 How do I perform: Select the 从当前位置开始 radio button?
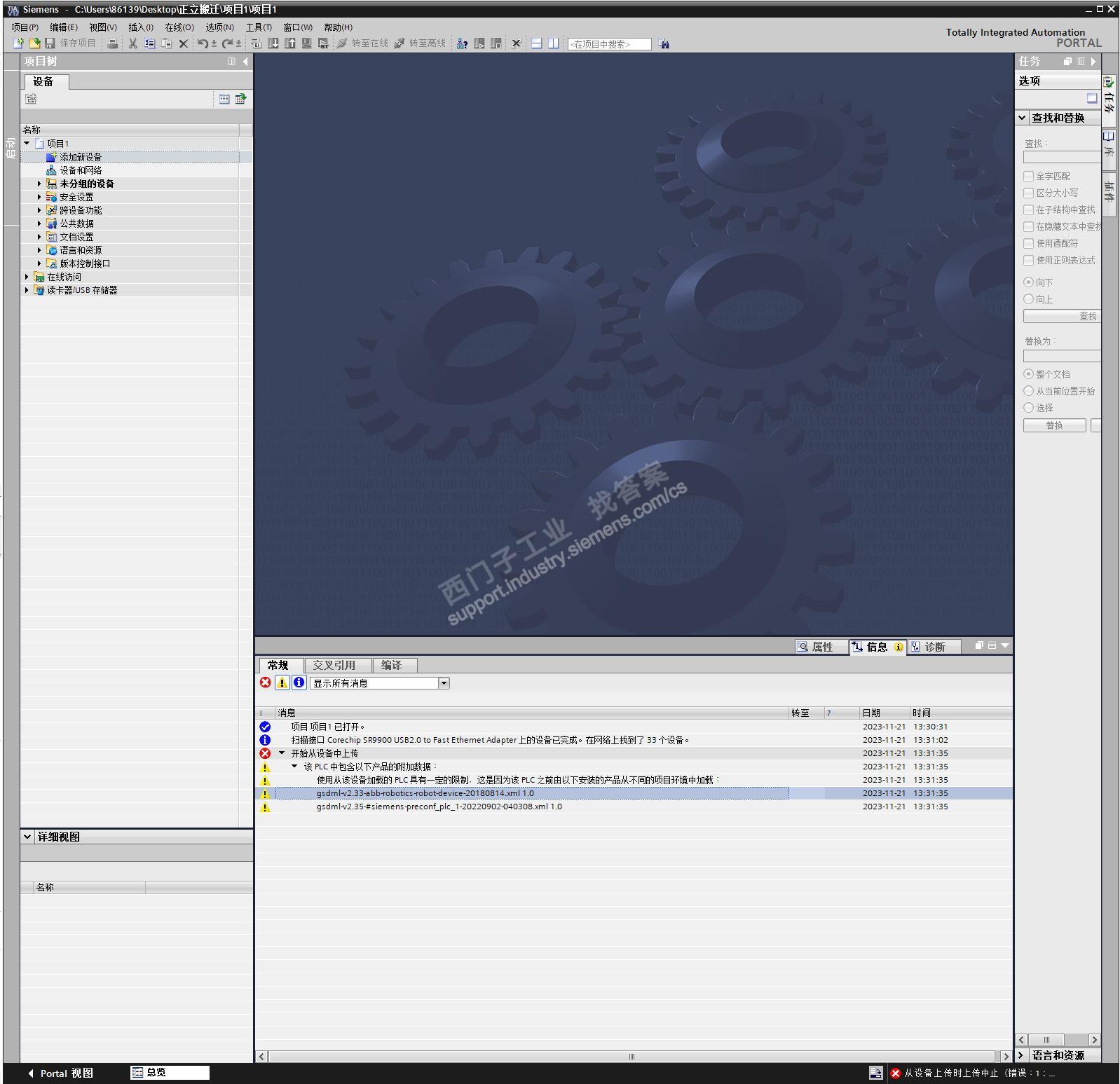coord(1029,391)
